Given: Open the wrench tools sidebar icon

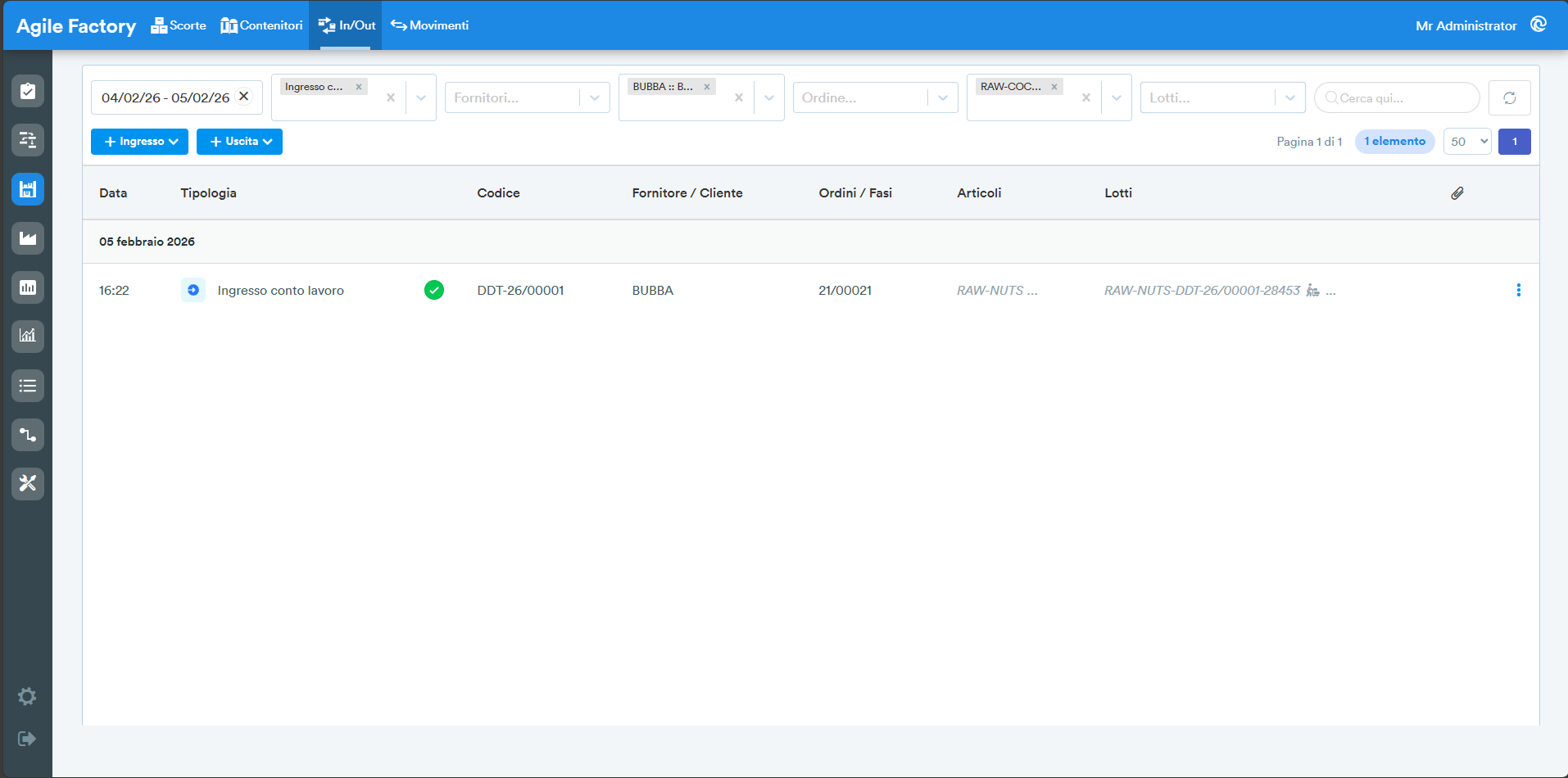Looking at the screenshot, I should pyautogui.click(x=28, y=483).
